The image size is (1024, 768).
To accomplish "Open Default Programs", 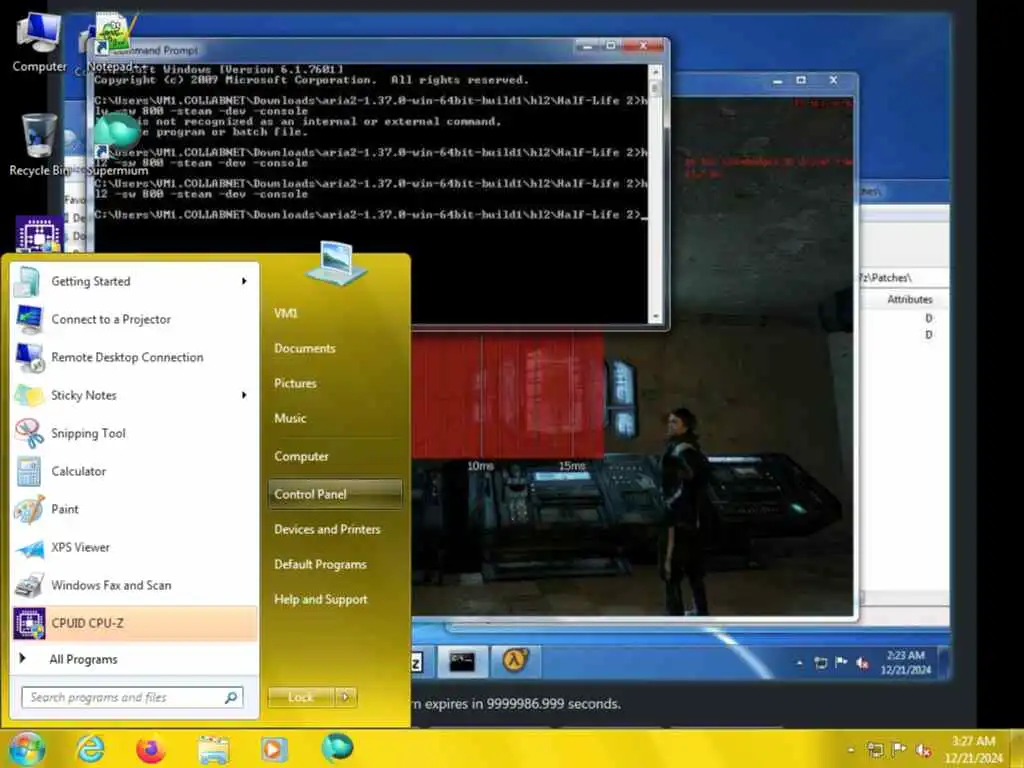I will (320, 564).
